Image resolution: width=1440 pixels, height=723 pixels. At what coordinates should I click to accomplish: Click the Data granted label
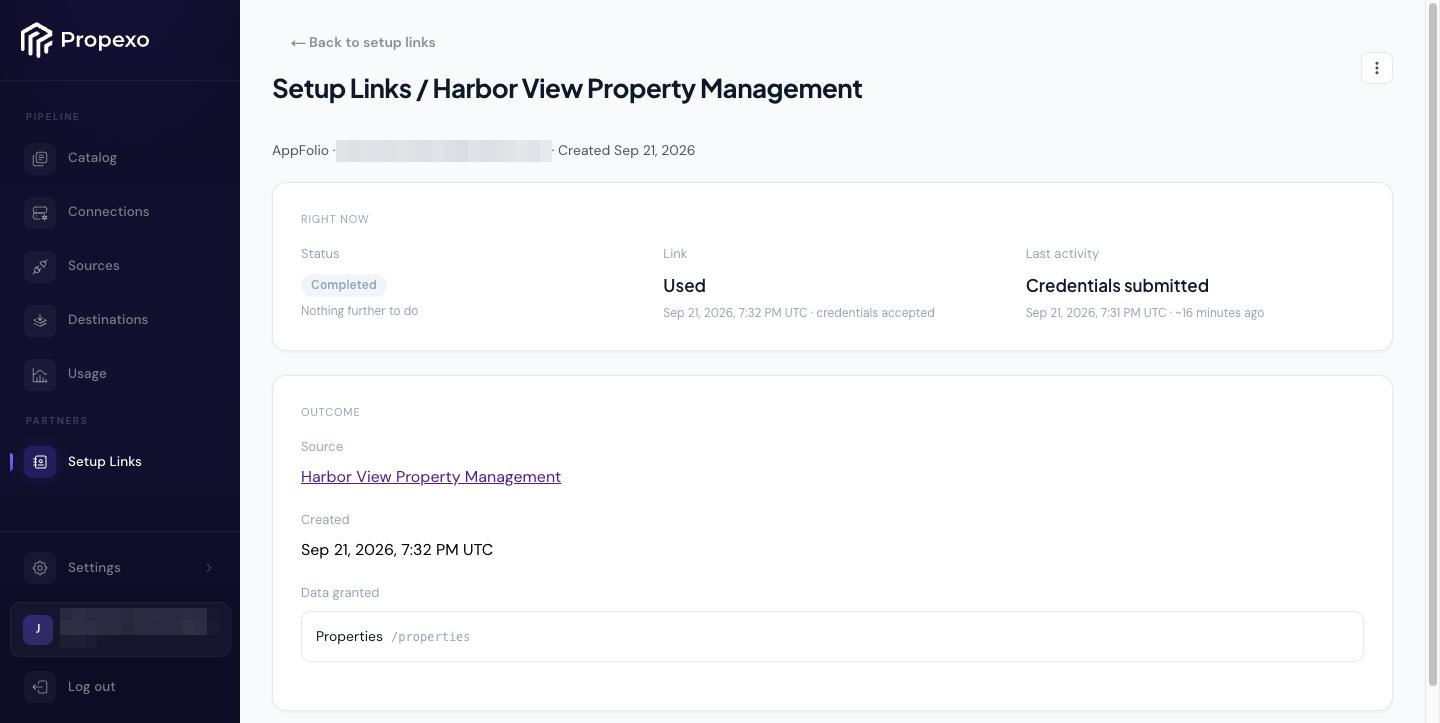tap(340, 593)
